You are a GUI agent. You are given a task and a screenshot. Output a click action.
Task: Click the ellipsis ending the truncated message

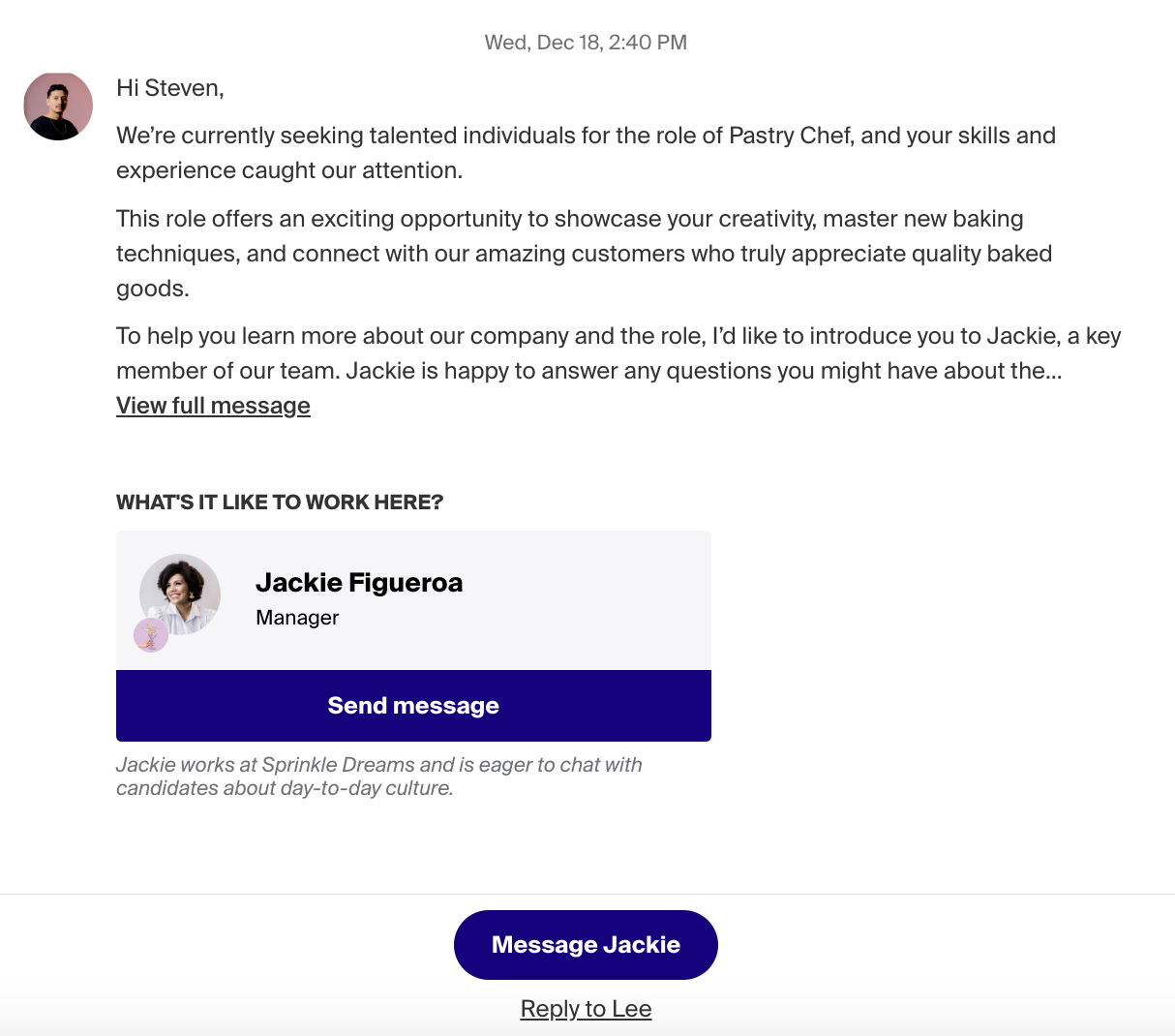pyautogui.click(x=1055, y=372)
